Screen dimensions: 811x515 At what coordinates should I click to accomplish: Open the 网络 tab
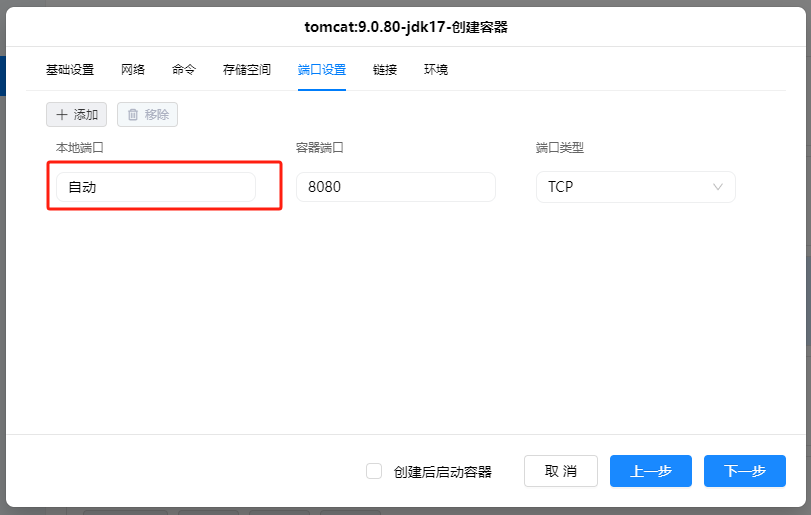click(133, 70)
